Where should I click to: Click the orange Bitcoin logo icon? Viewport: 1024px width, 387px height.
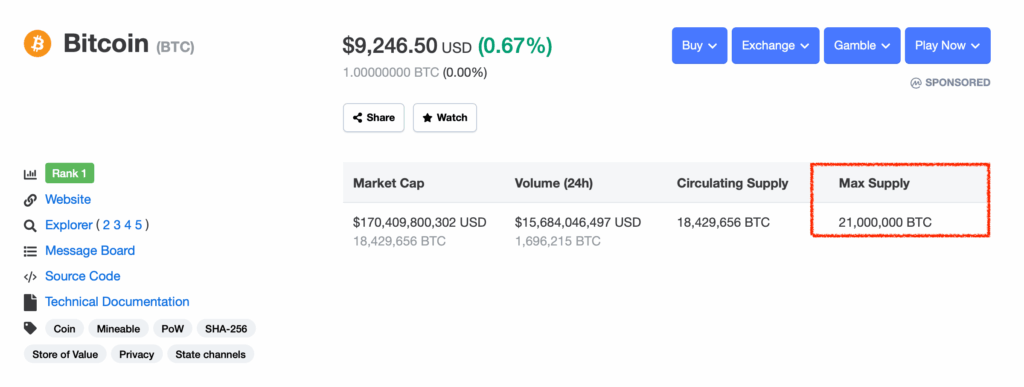coord(37,44)
